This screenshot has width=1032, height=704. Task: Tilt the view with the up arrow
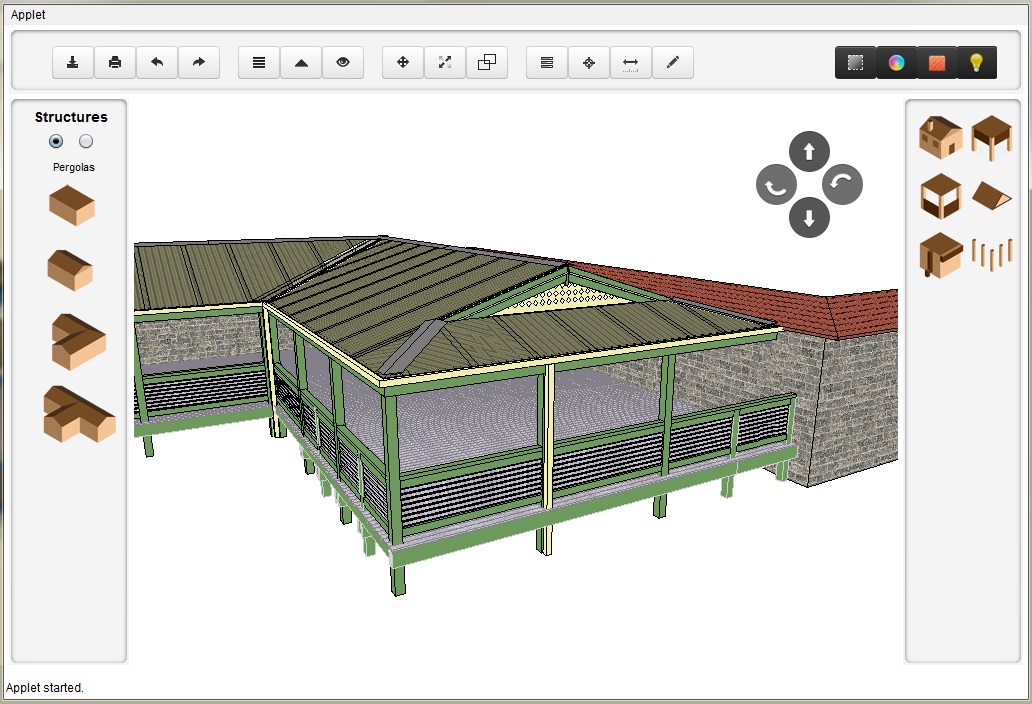[x=809, y=151]
